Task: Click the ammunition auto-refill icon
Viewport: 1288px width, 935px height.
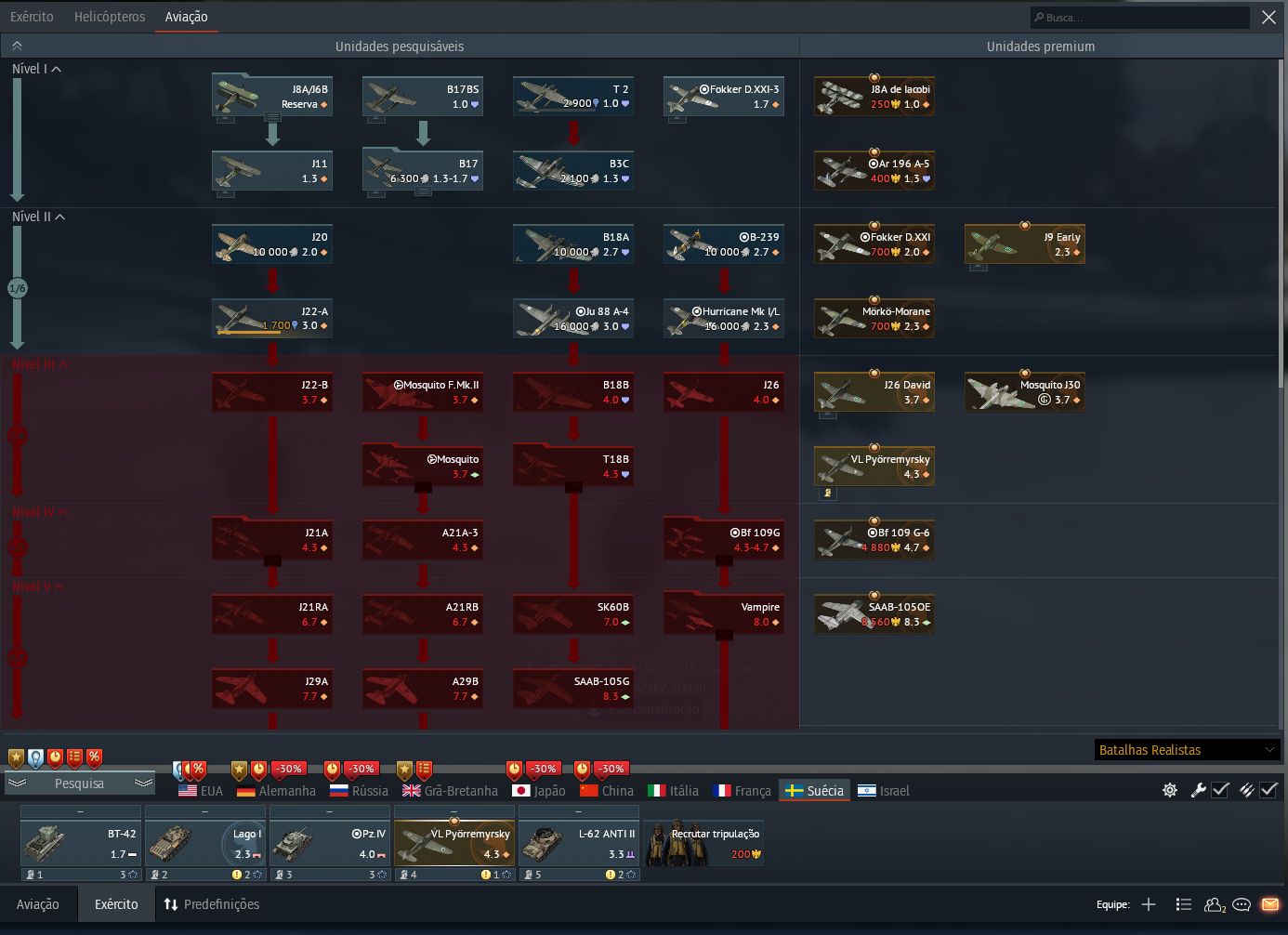Action: pos(1246,790)
